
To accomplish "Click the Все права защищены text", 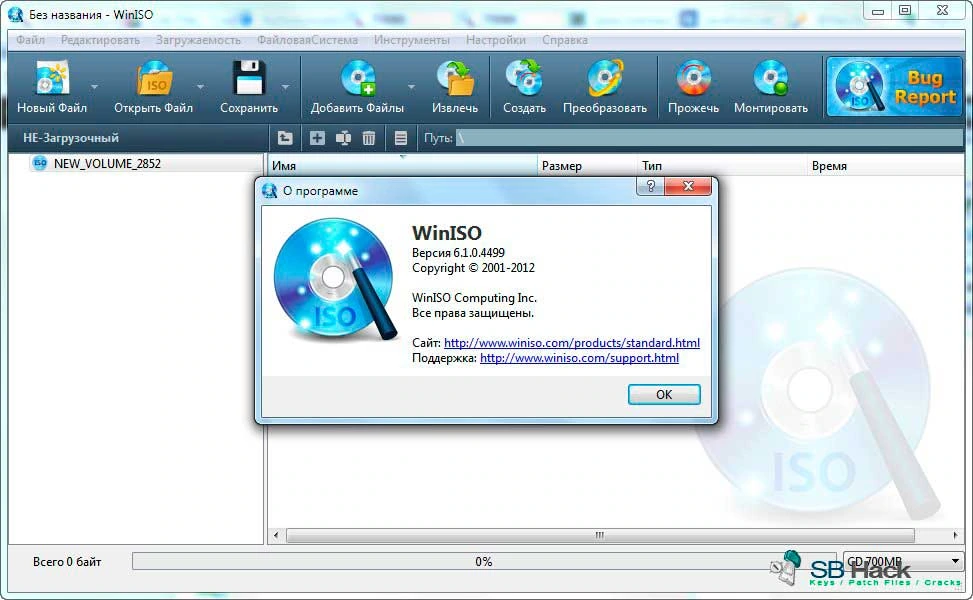I will tap(473, 313).
